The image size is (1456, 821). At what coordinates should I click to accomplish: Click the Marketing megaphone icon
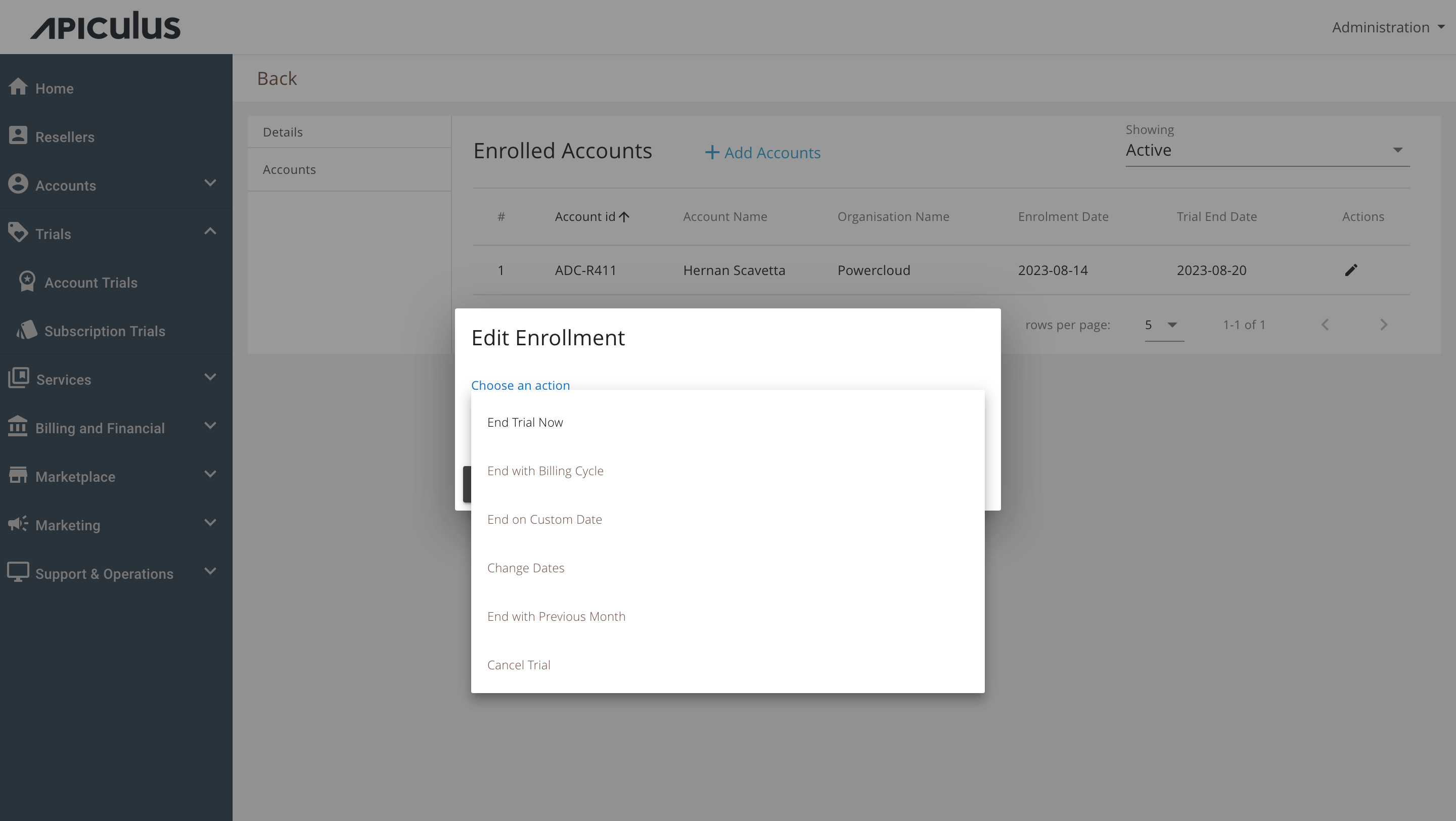[18, 523]
